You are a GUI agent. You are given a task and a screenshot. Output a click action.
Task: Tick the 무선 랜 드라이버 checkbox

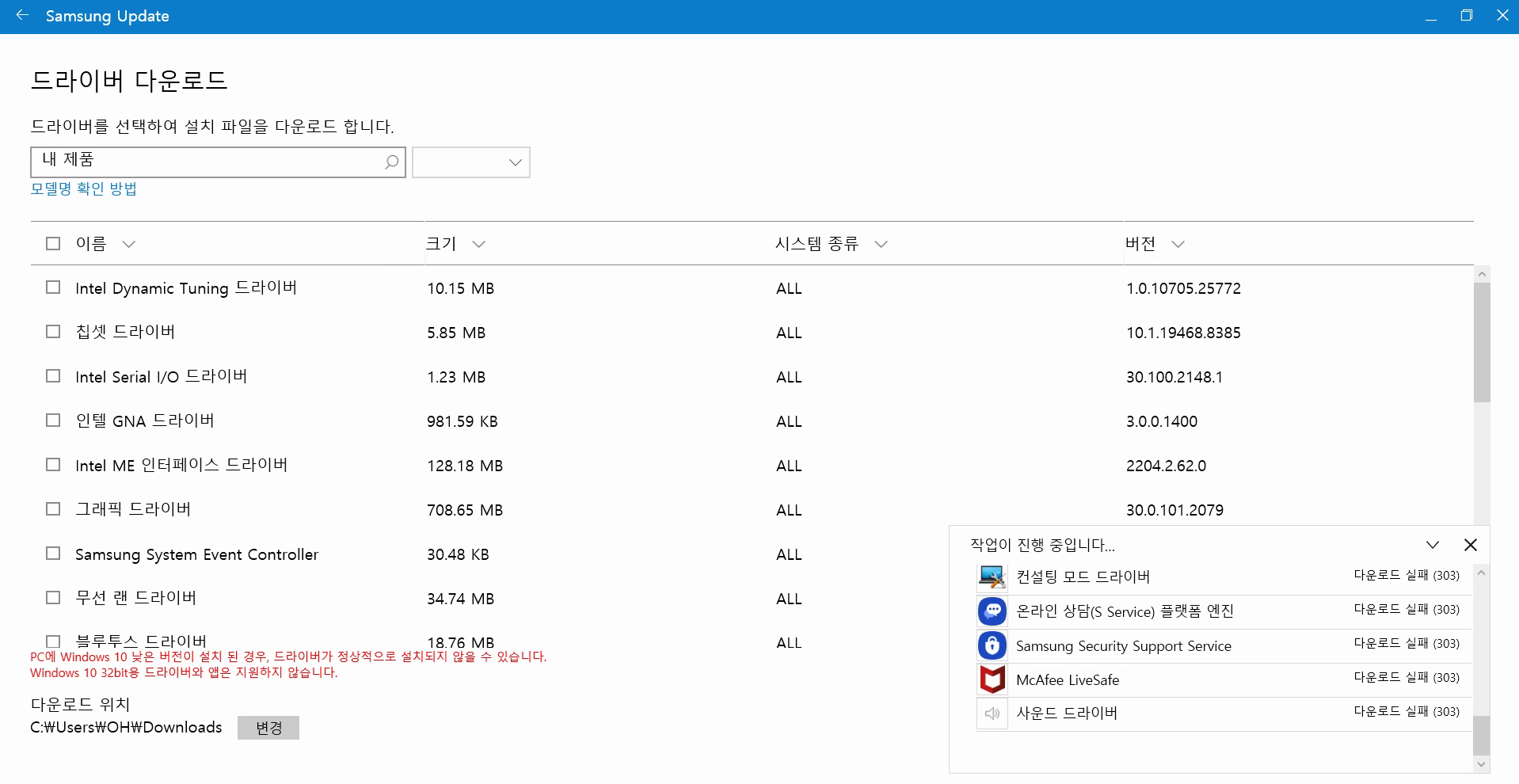pos(53,598)
